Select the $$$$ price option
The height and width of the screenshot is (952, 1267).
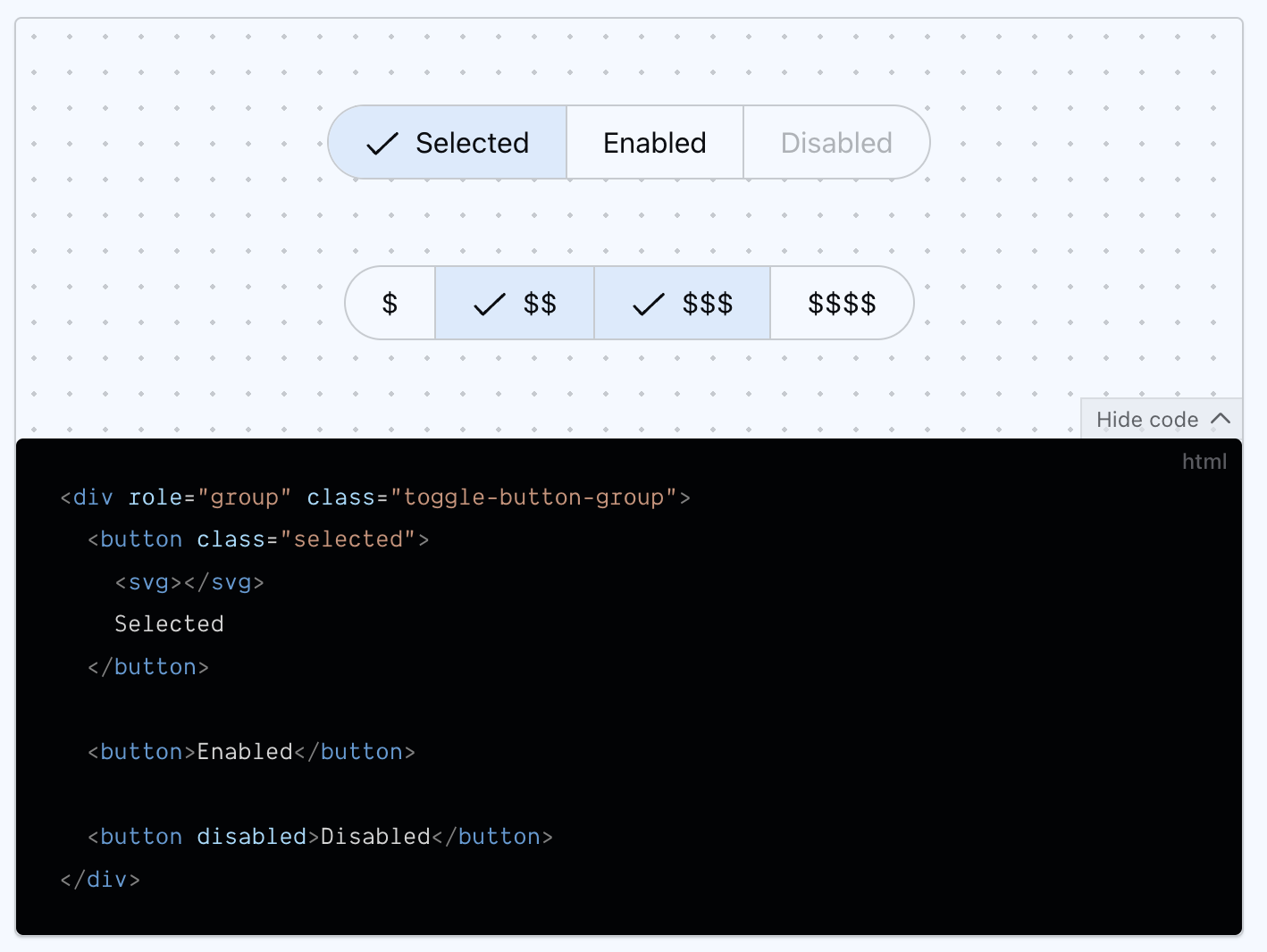841,304
